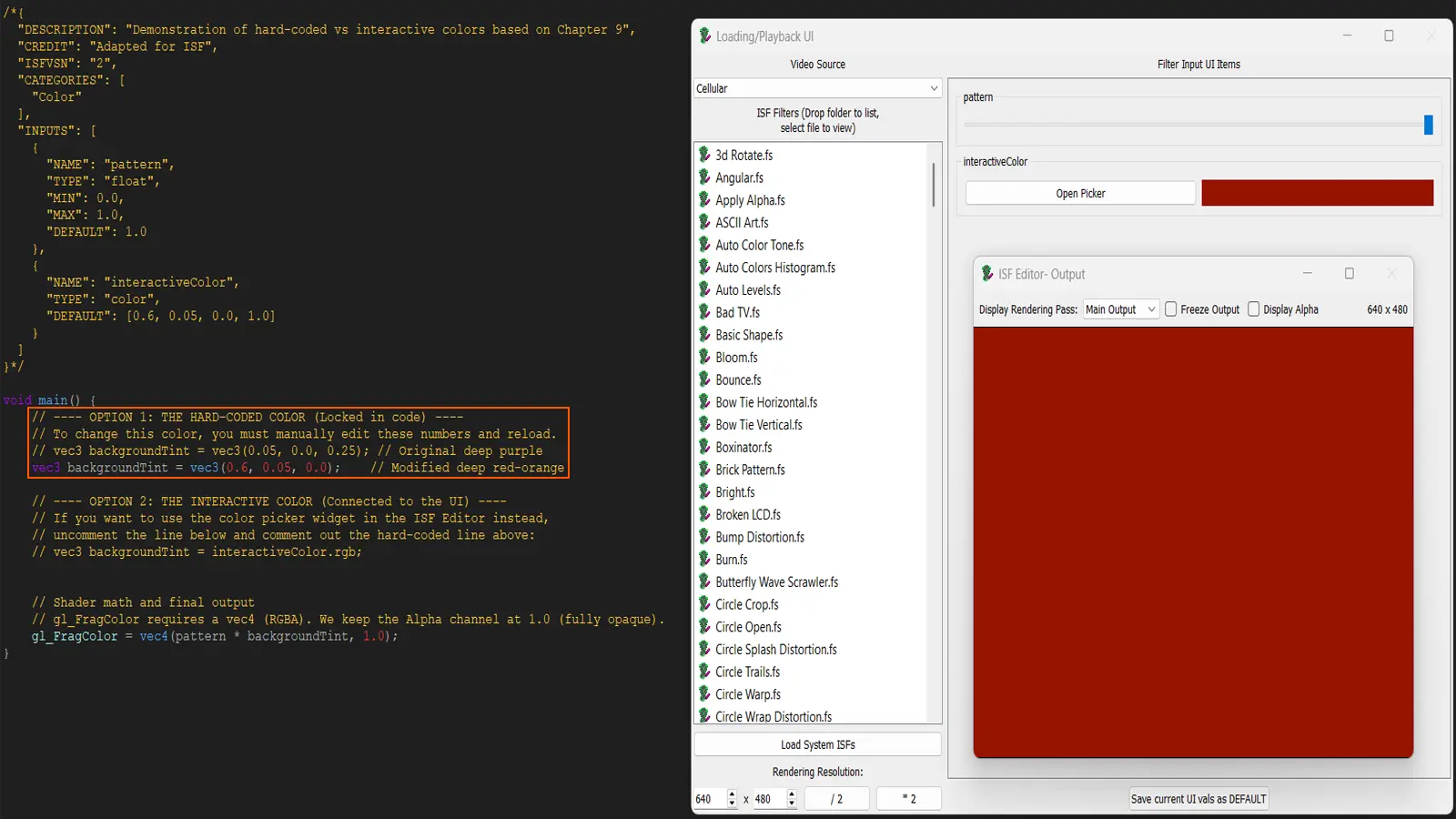
Task: Open the Cellular video source dropdown
Action: [817, 88]
